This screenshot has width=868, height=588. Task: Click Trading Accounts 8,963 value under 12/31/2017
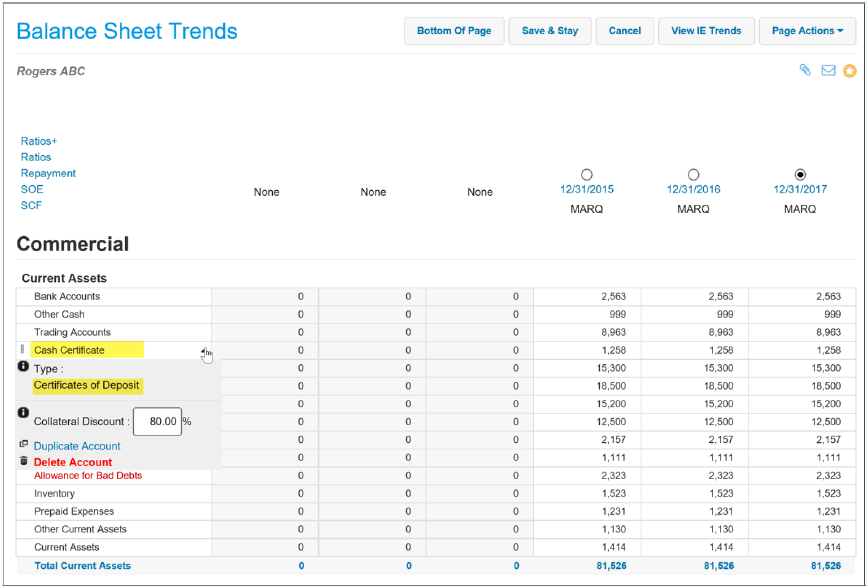tap(828, 332)
